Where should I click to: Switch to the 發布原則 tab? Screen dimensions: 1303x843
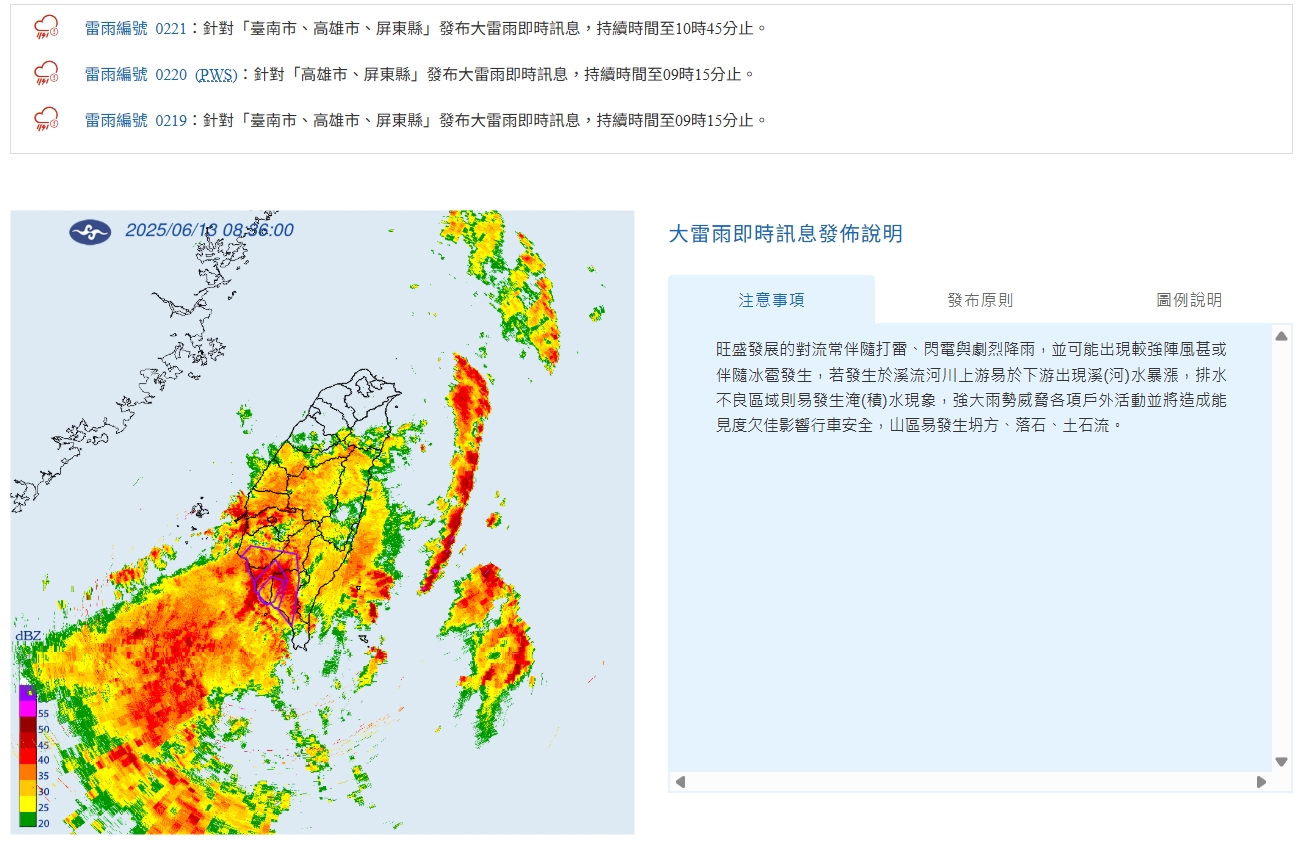pos(980,300)
